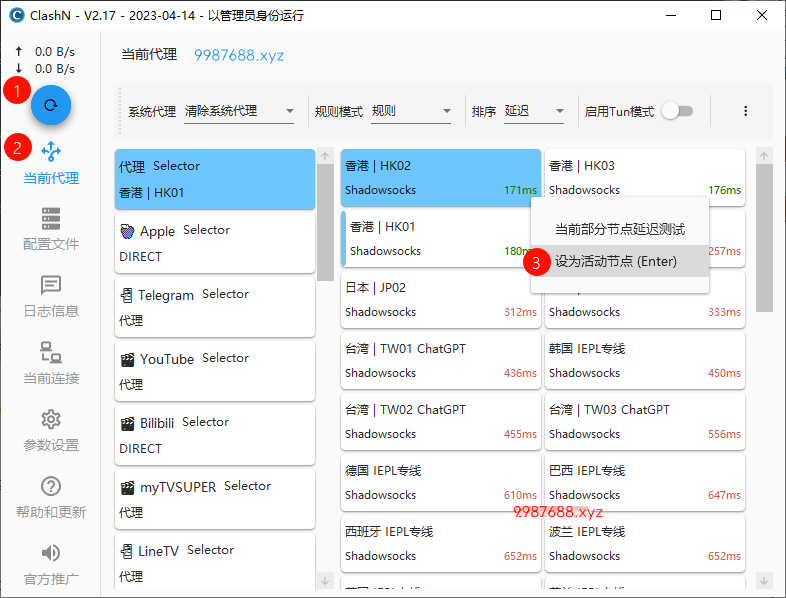Select the 日本 | JP02 node
Viewport: 786px width, 598px height.
441,300
